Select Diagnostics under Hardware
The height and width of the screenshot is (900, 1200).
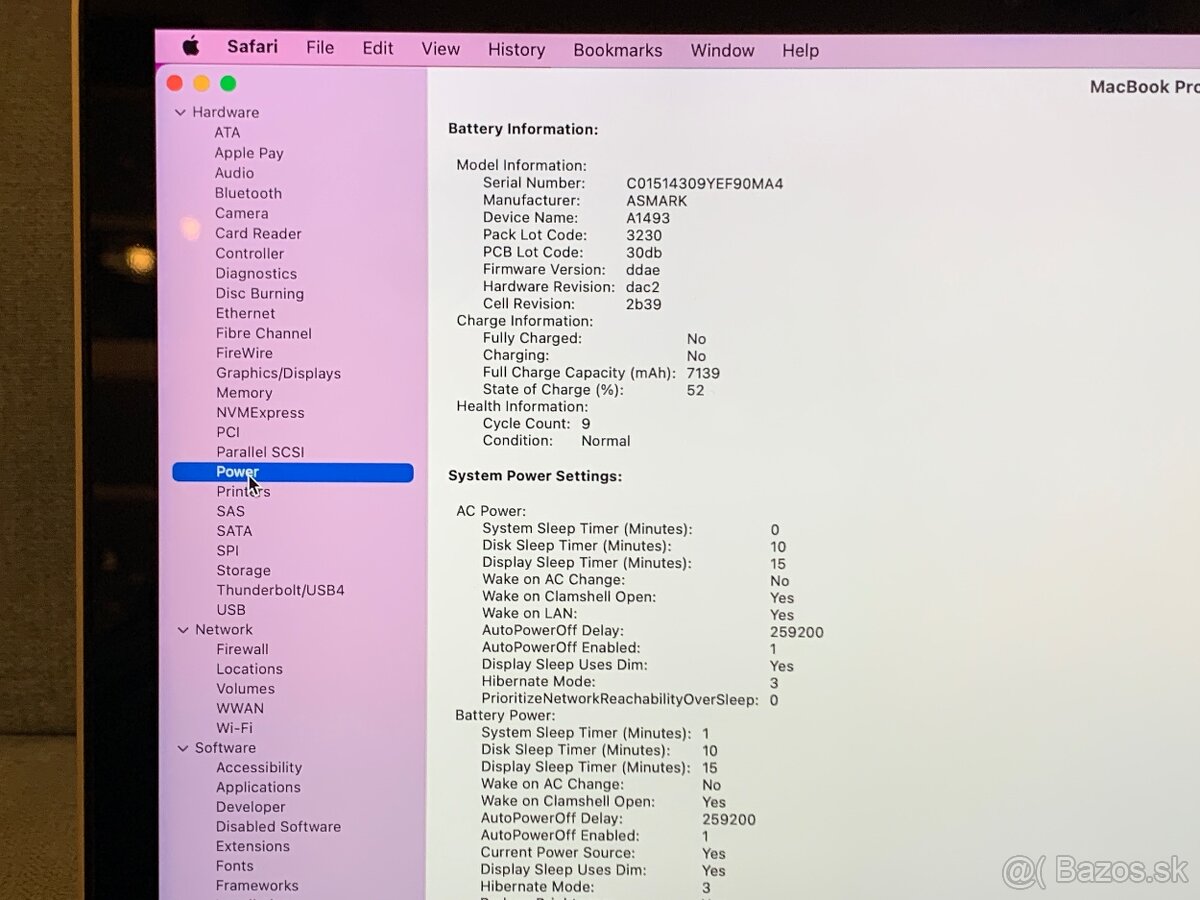pyautogui.click(x=256, y=273)
